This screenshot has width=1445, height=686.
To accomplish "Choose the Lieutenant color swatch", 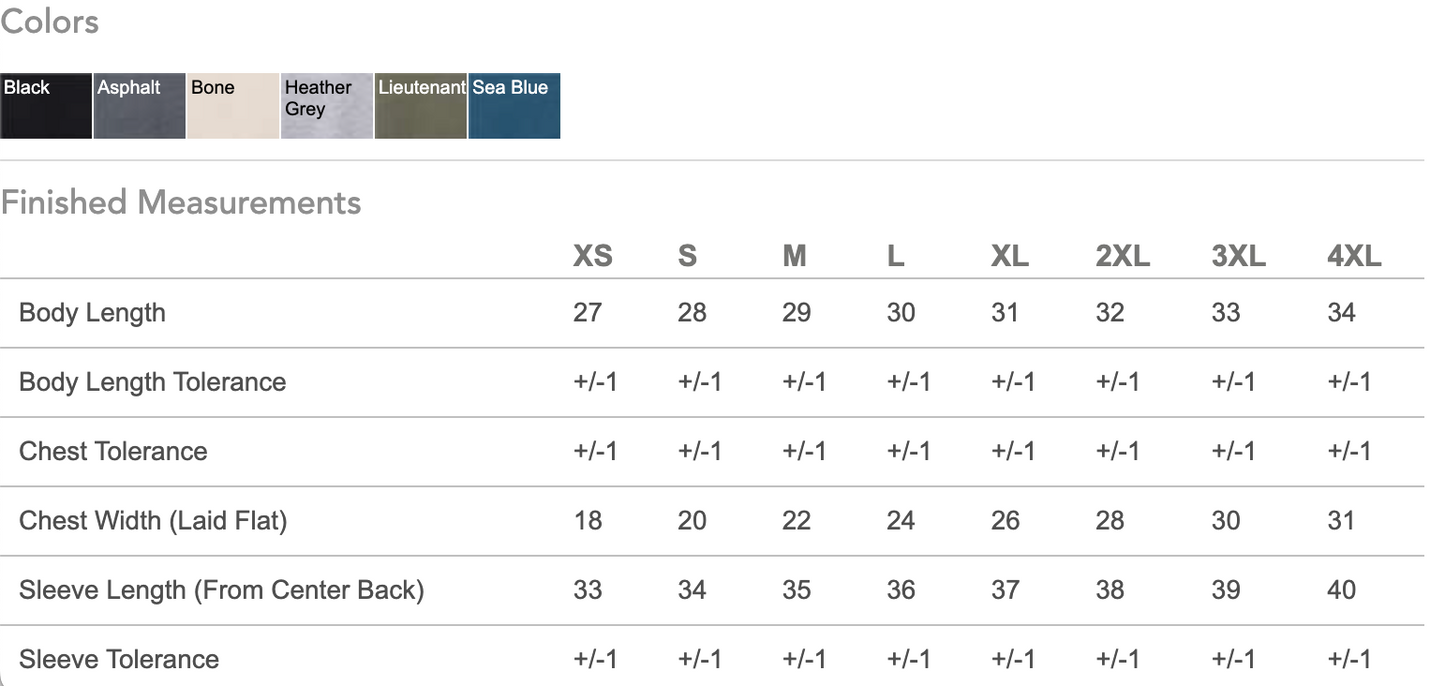I will coord(421,105).
